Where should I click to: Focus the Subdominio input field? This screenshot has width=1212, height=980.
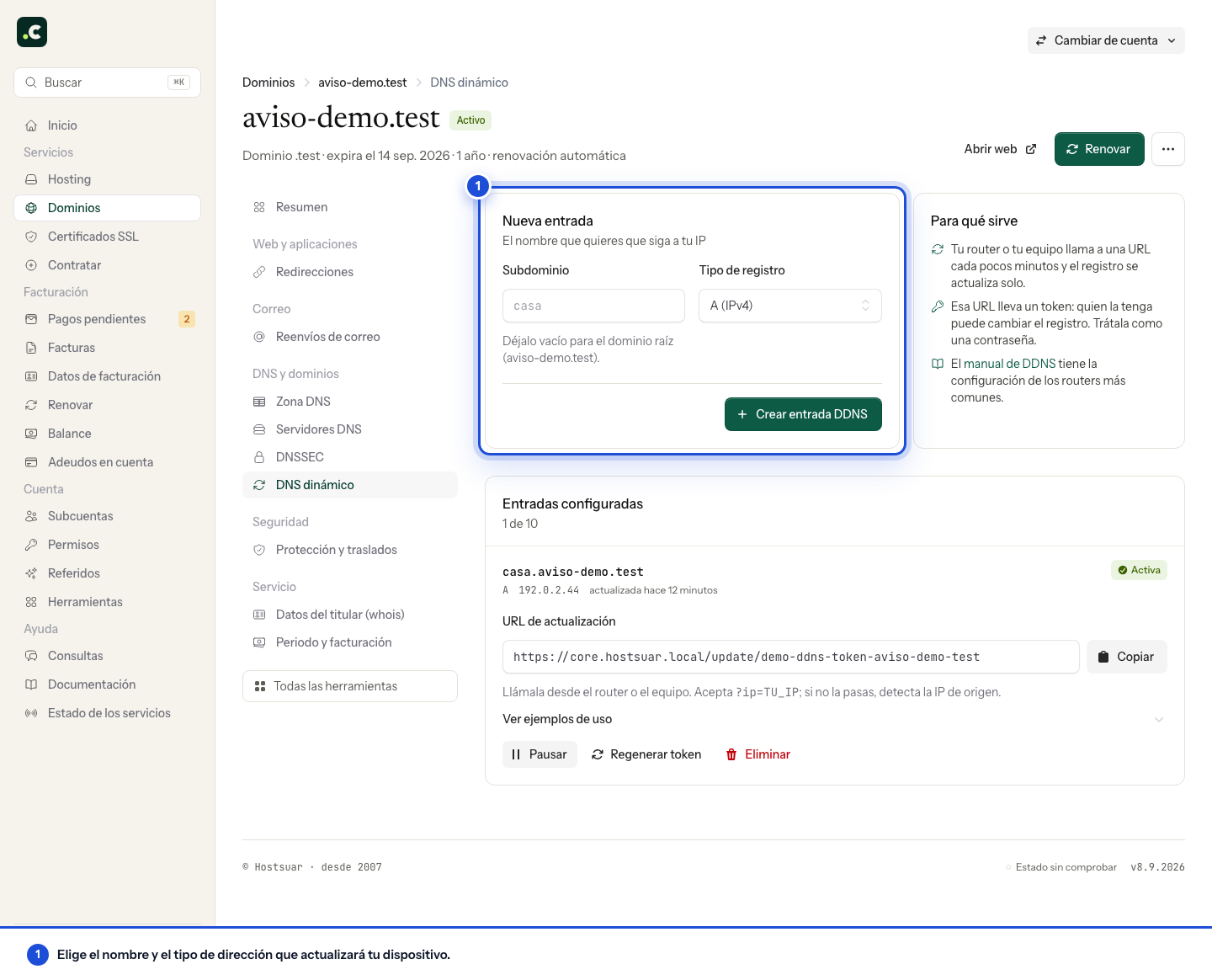[593, 306]
